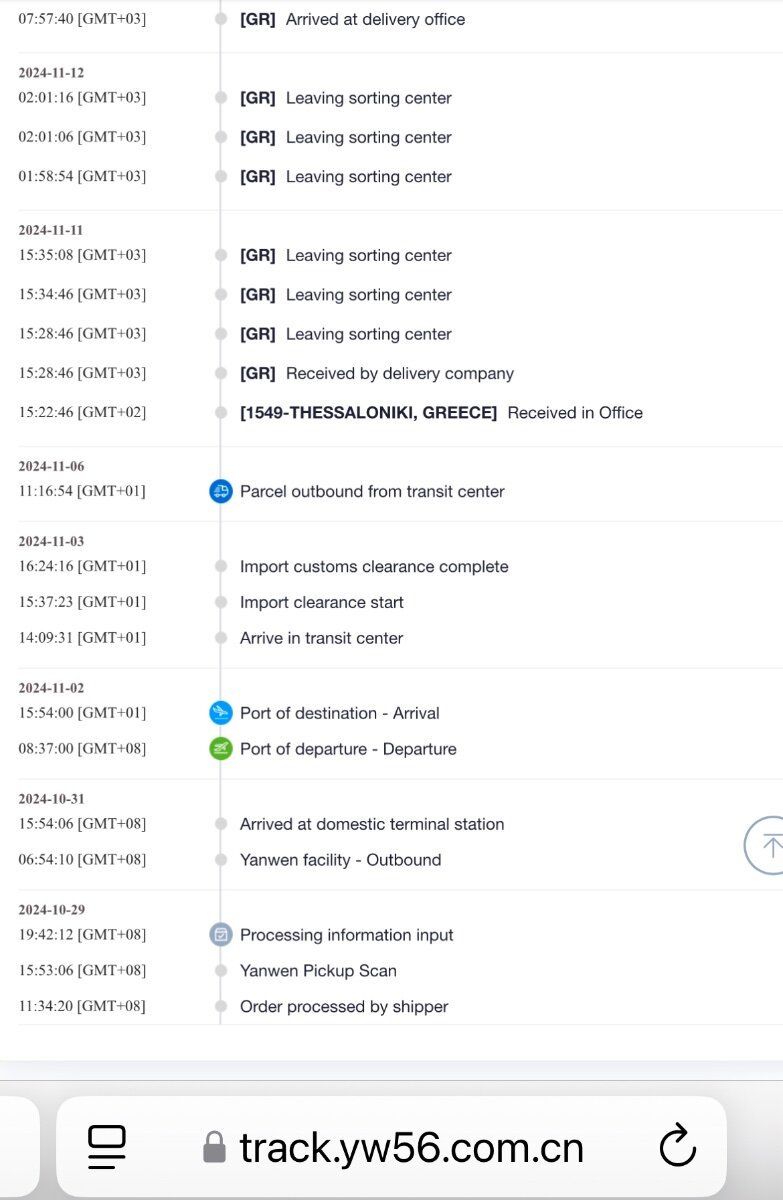Click the 2024-11-06 date header

pos(51,466)
